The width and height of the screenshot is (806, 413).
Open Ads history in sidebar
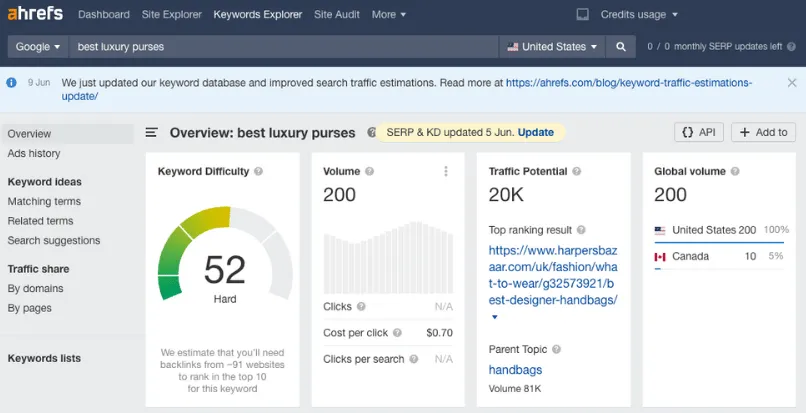(34, 153)
